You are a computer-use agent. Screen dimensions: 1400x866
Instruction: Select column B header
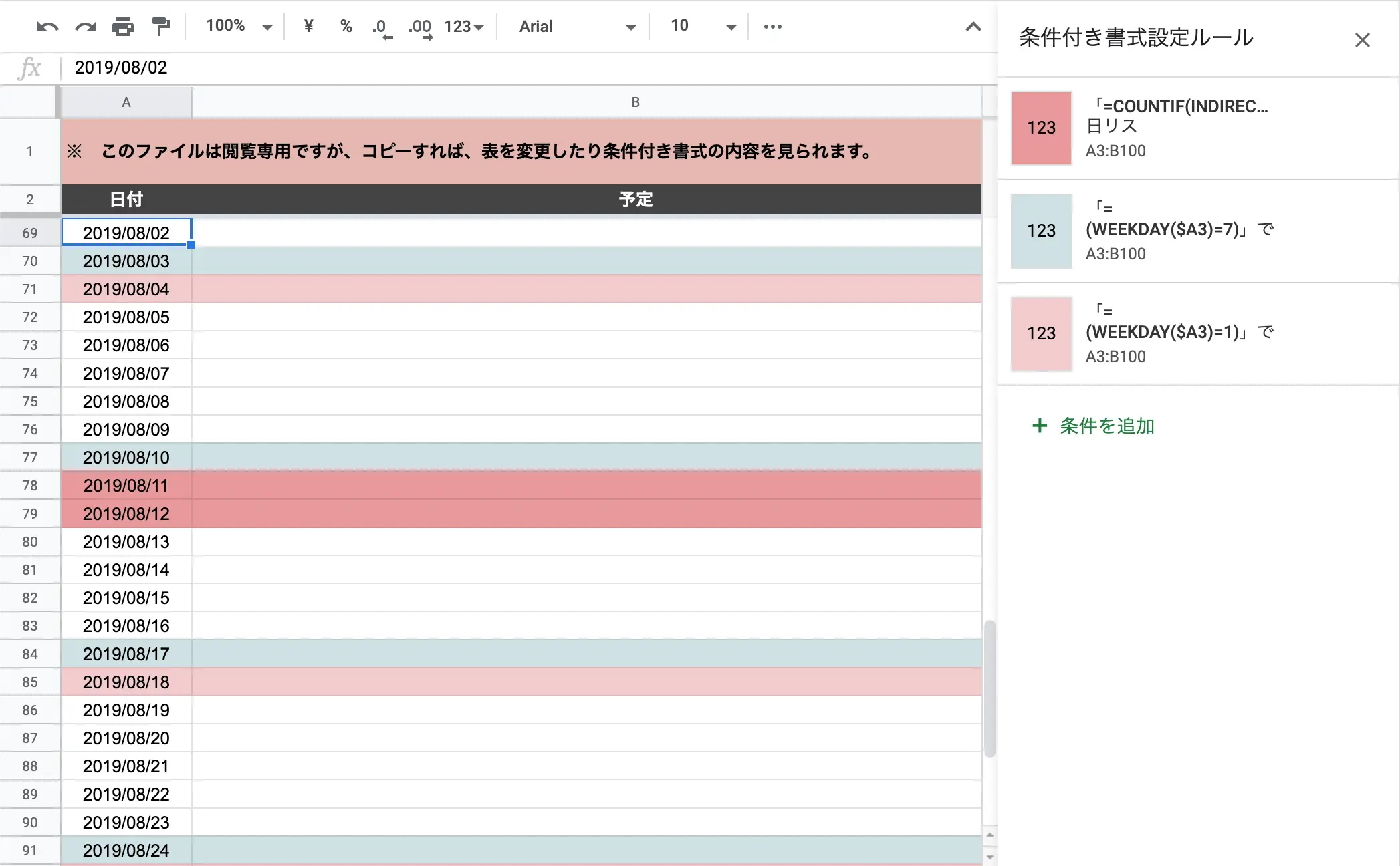point(635,102)
